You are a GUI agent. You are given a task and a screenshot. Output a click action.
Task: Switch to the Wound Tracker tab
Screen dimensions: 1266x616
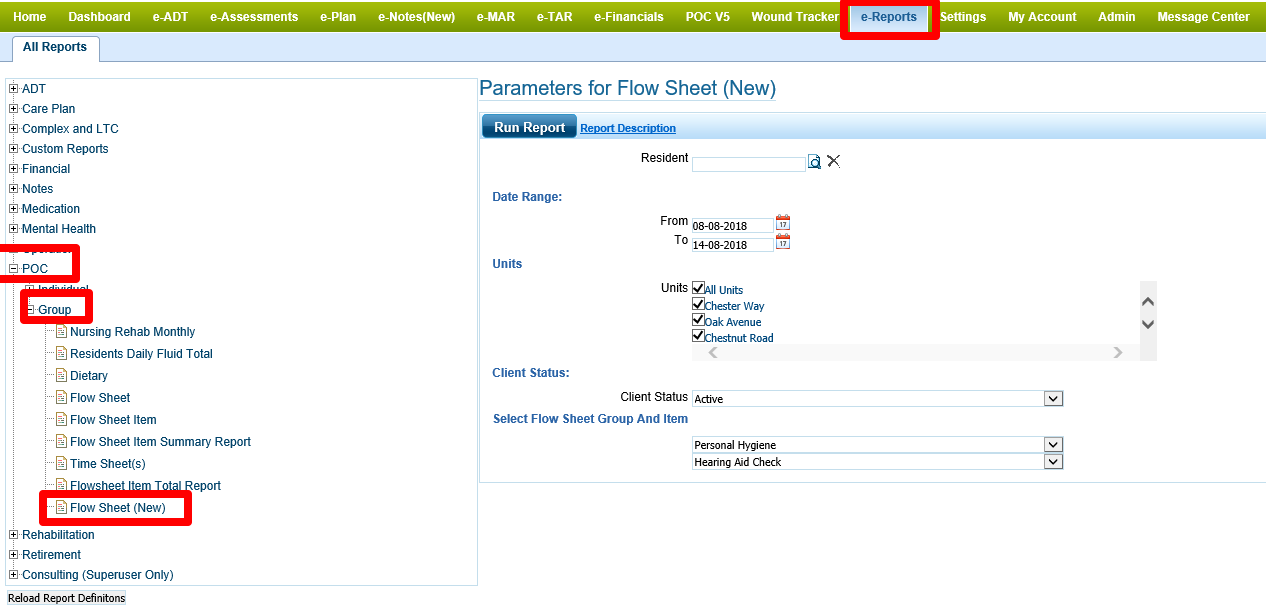pos(794,17)
